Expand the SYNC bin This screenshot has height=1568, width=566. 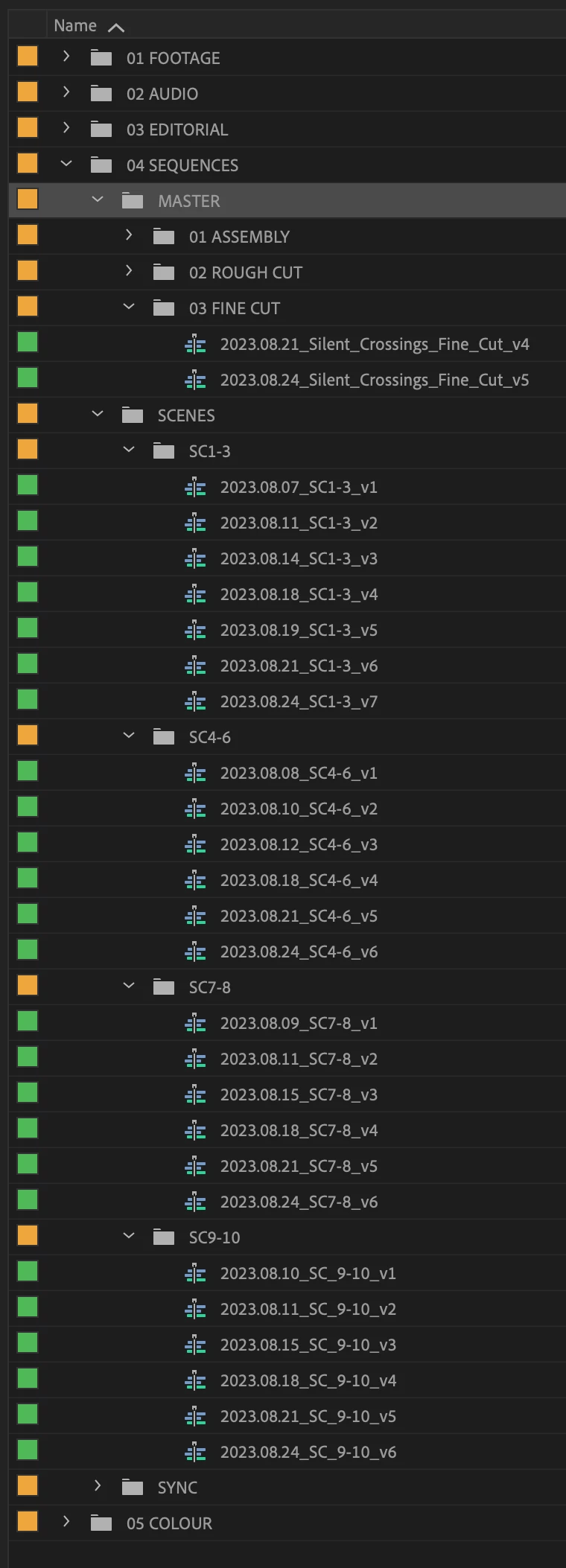coord(98,1485)
